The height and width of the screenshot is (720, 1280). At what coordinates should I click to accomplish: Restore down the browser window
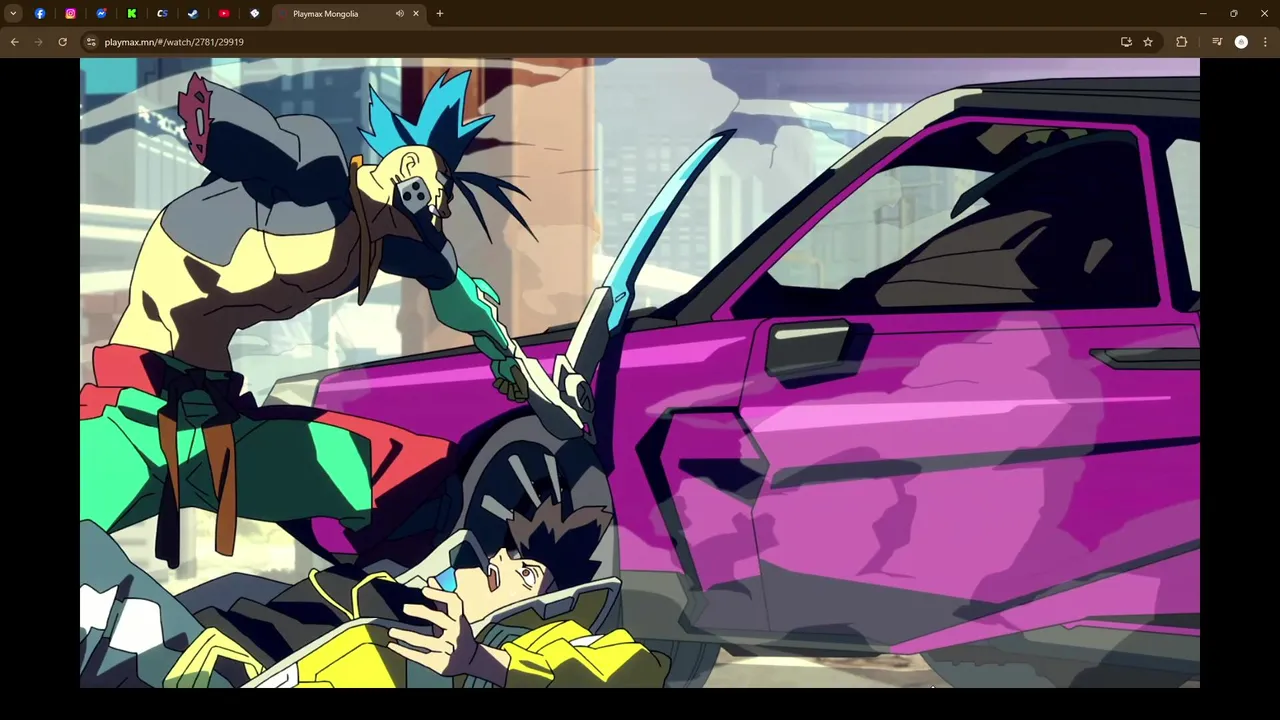[x=1234, y=14]
